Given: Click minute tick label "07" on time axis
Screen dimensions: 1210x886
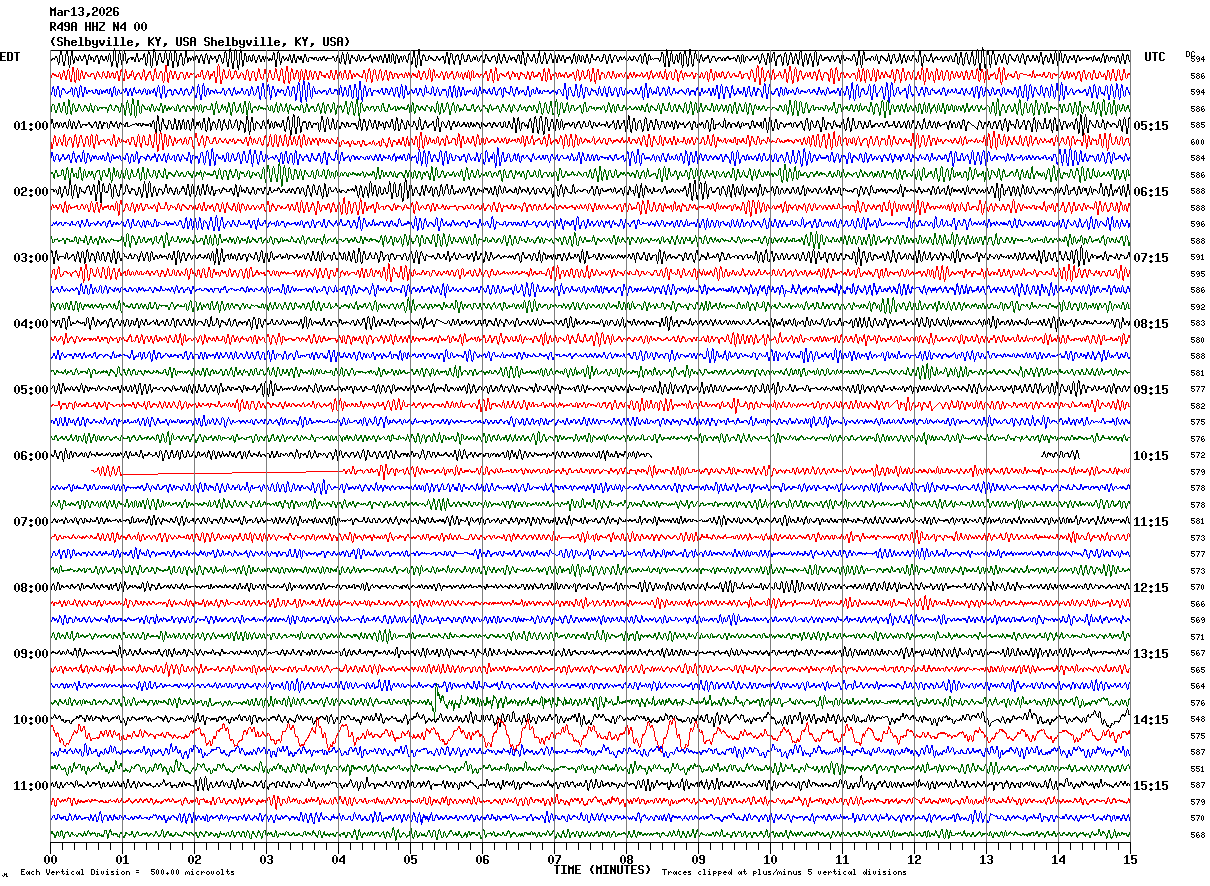Looking at the screenshot, I should click(x=554, y=859).
